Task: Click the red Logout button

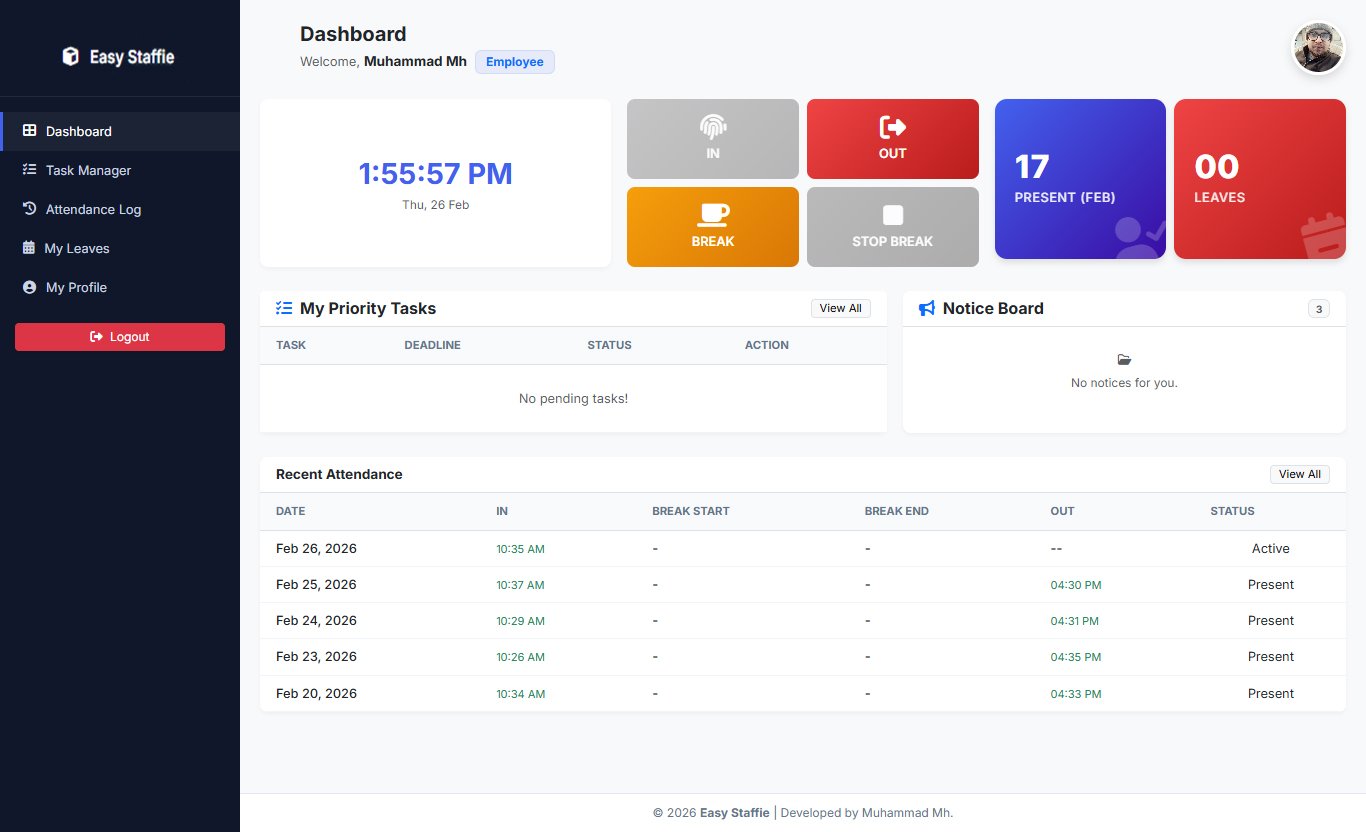Action: coord(120,337)
